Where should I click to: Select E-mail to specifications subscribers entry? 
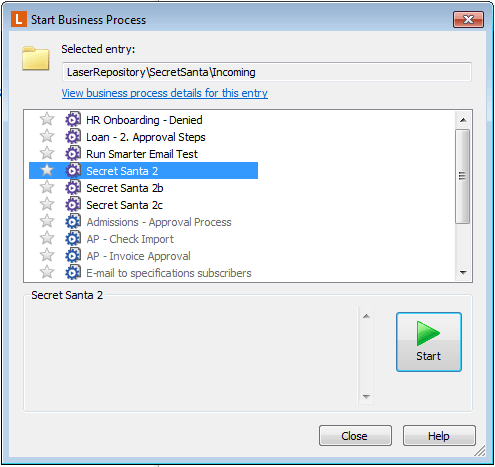click(x=169, y=273)
